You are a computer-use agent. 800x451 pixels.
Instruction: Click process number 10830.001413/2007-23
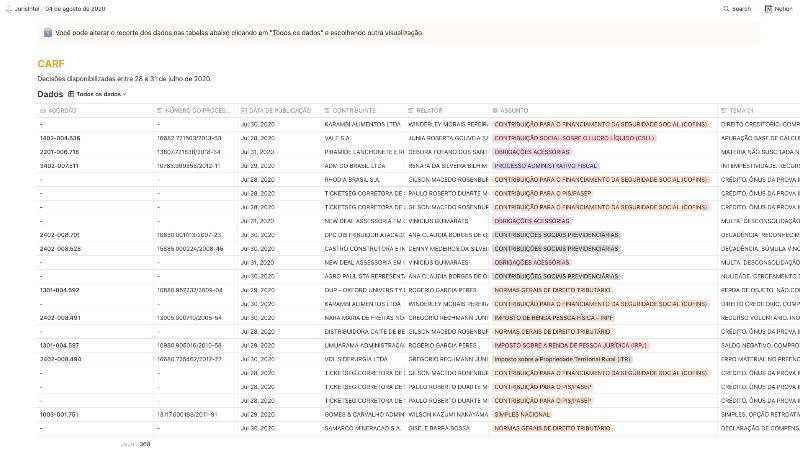189,235
